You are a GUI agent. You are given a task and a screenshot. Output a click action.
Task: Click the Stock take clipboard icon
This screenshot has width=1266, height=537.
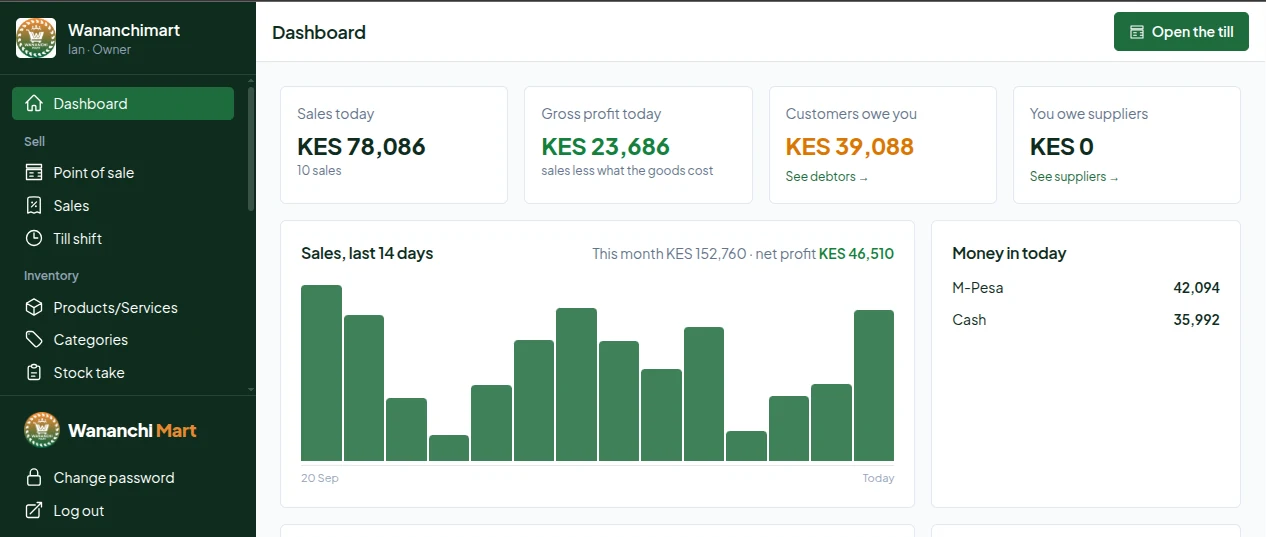coord(34,372)
